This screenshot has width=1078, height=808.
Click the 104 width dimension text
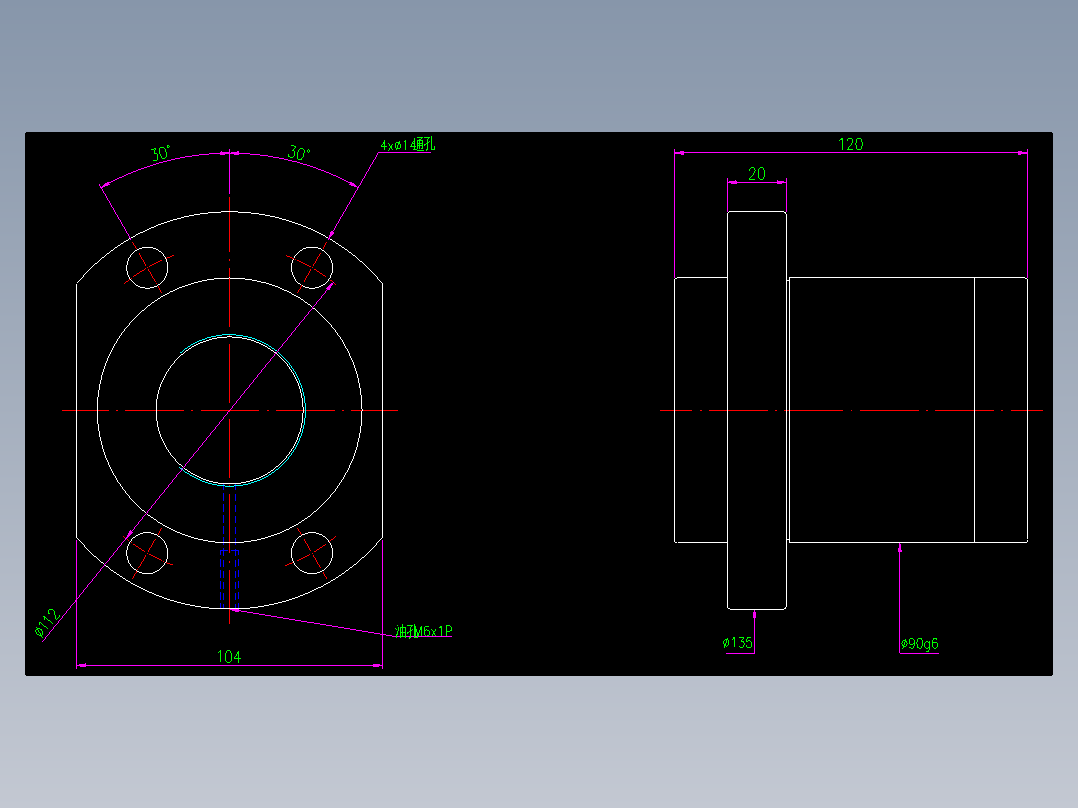[229, 657]
